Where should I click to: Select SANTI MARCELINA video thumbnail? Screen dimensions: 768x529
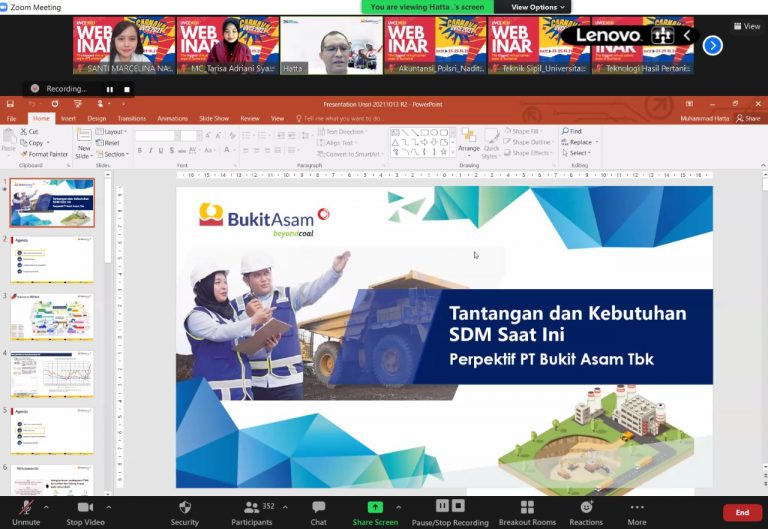pyautogui.click(x=124, y=46)
